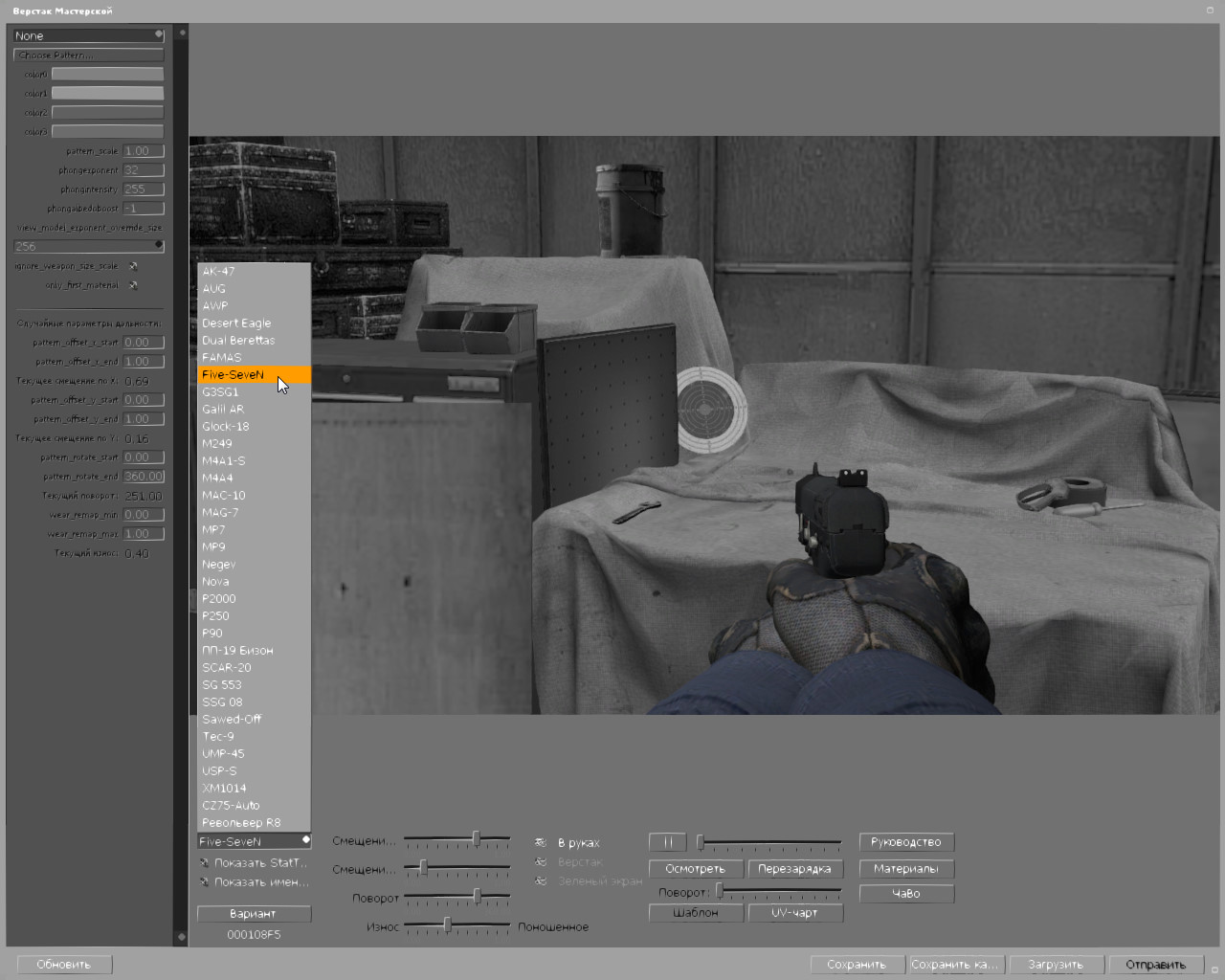Image resolution: width=1225 pixels, height=980 pixels.
Task: Choose Galil AR from the weapon list
Action: (254, 409)
